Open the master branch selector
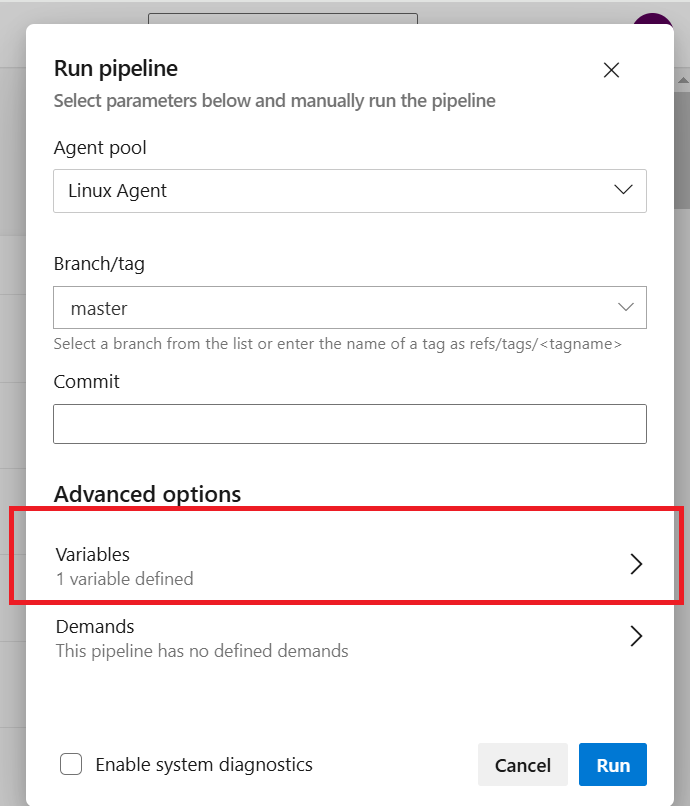 click(350, 307)
